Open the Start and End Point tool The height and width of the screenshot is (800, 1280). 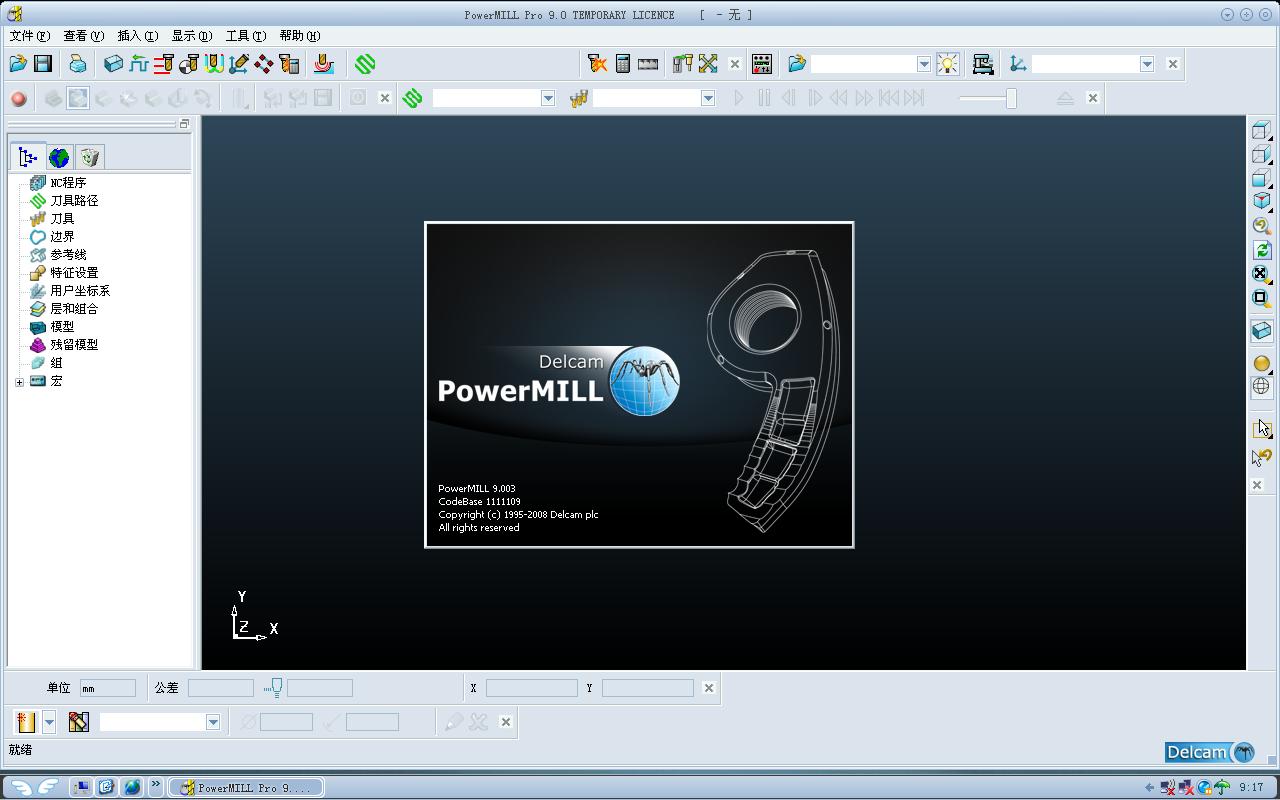tap(188, 64)
